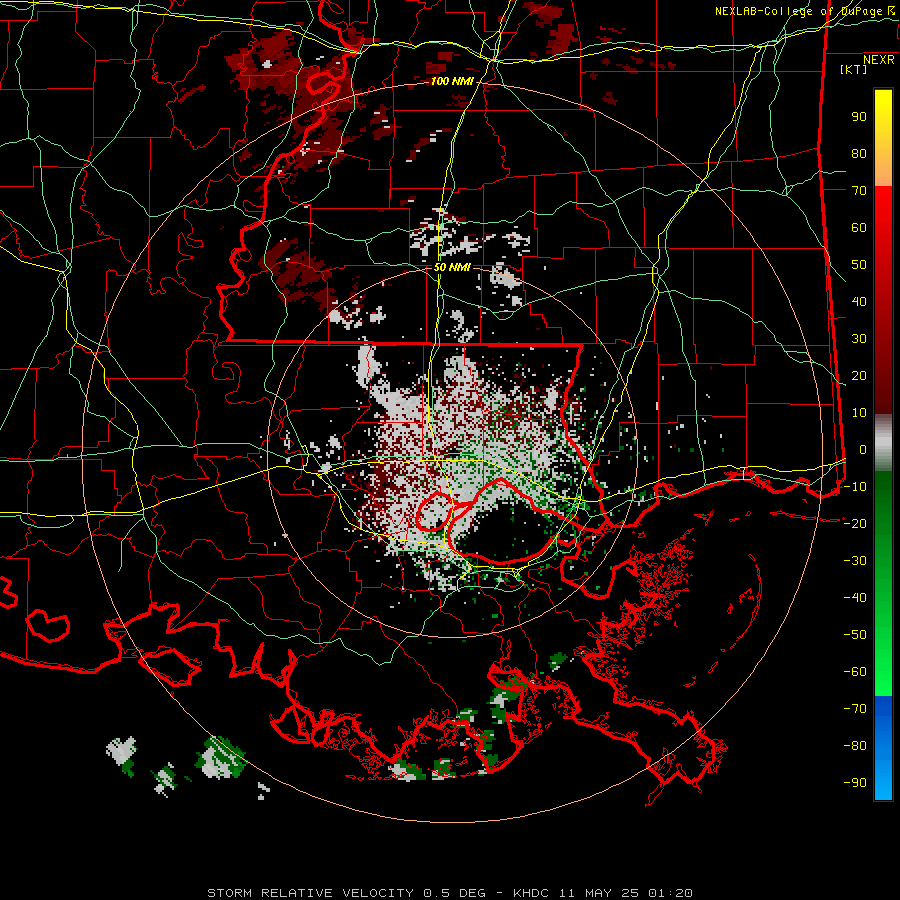Click the 90 value on velocity scale
900x900 pixels.
tap(859, 117)
